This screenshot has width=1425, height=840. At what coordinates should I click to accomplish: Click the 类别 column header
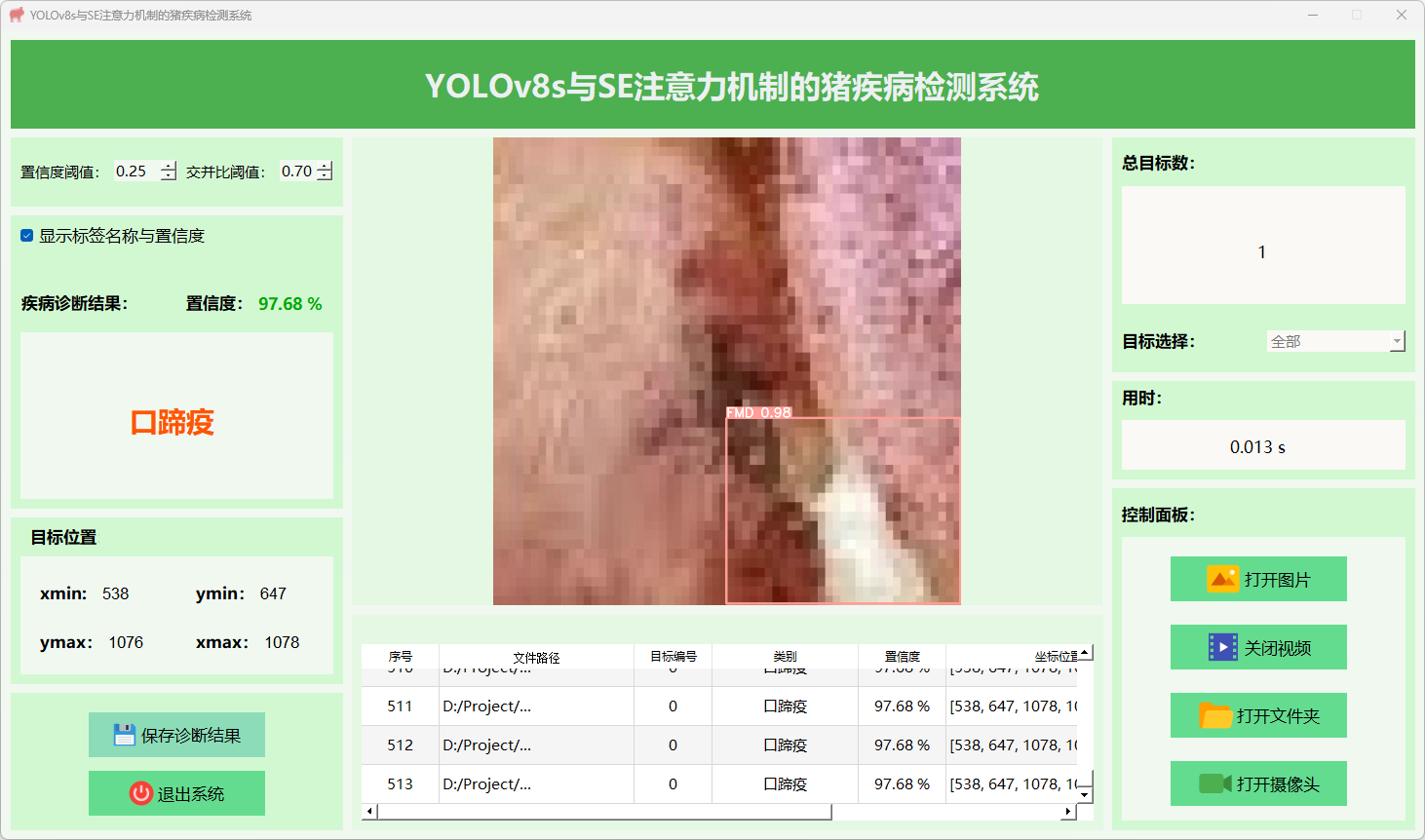(x=786, y=657)
